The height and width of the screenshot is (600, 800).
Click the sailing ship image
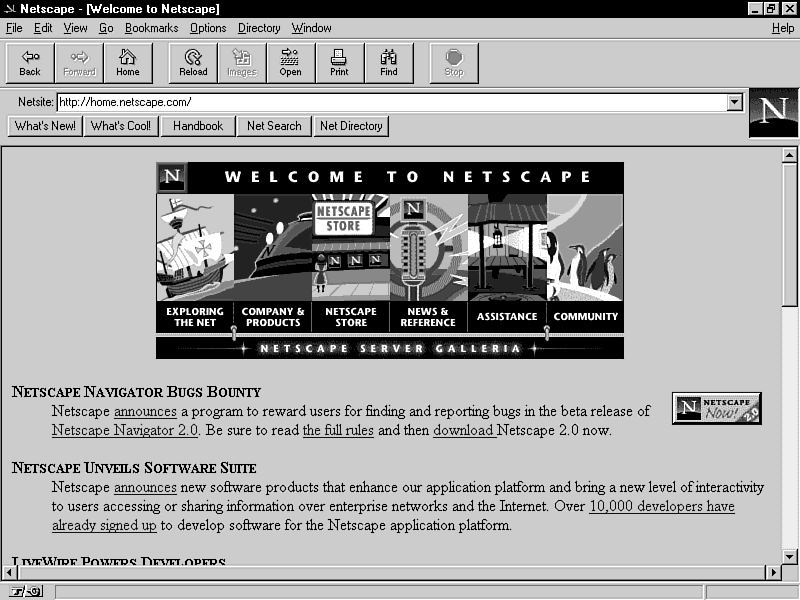[x=195, y=247]
